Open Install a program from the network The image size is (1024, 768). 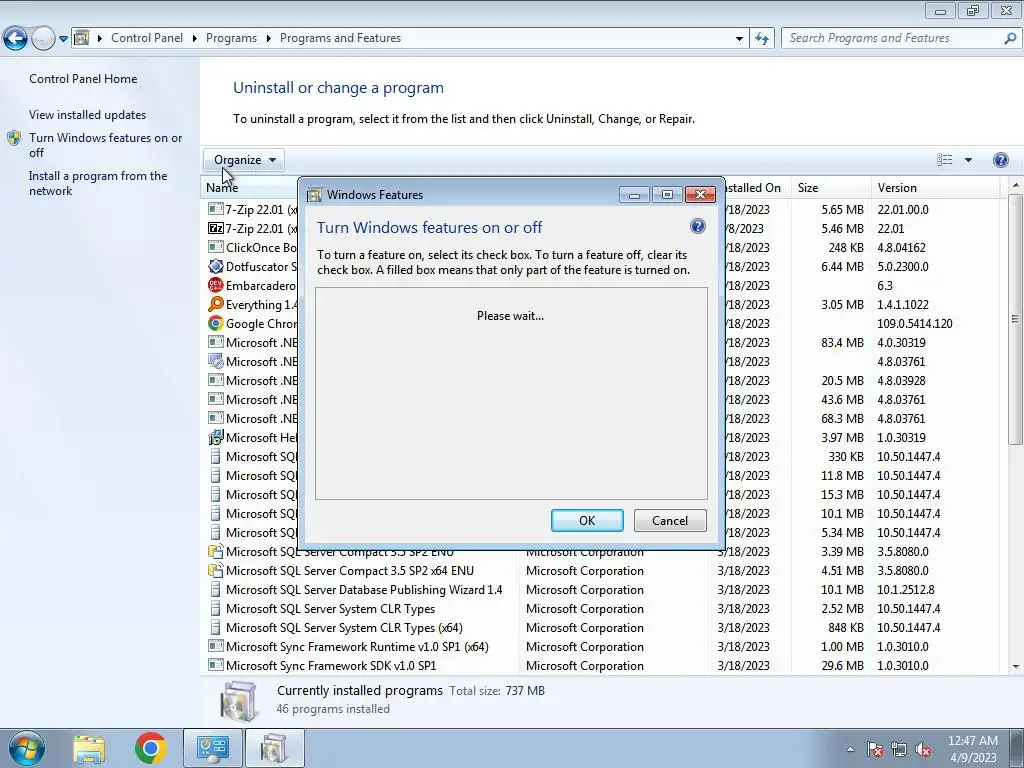(98, 184)
